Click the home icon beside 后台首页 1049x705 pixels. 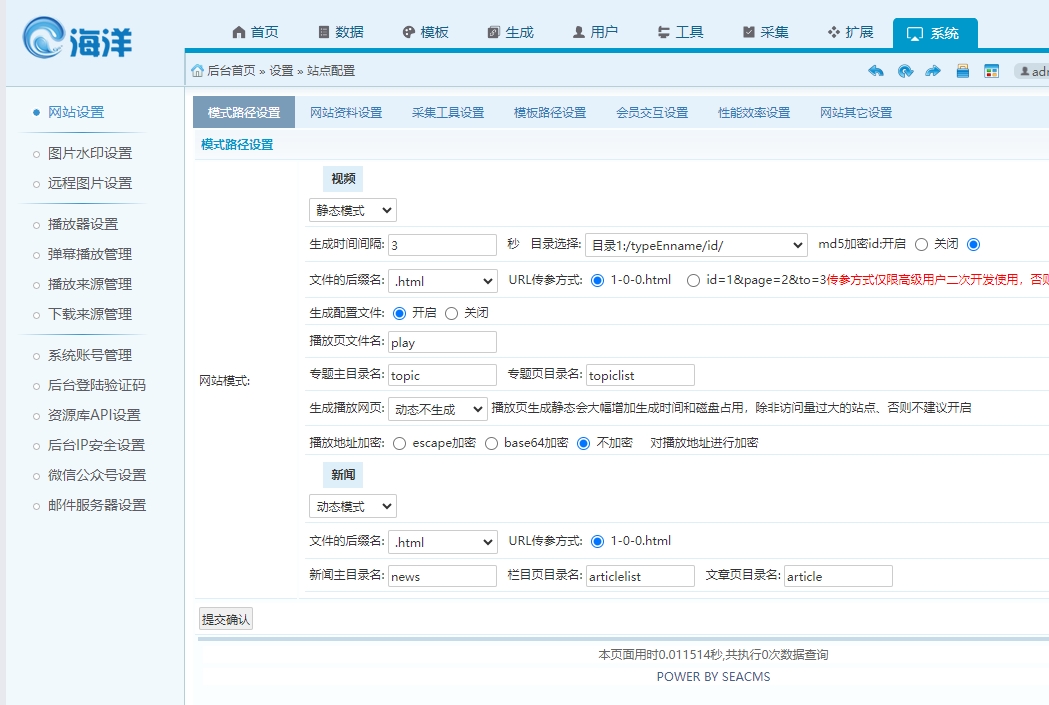pos(198,71)
